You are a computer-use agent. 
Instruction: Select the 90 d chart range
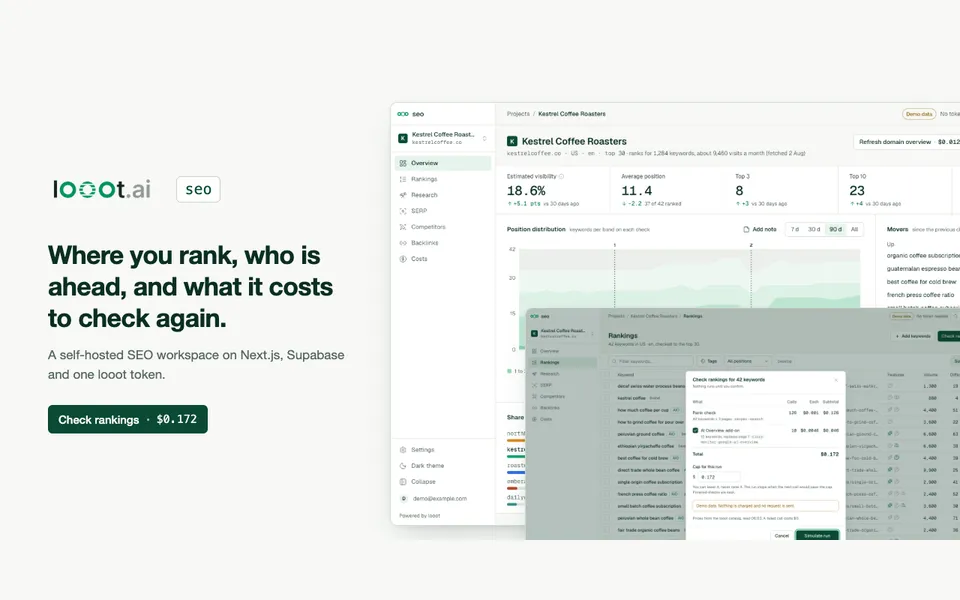(835, 229)
